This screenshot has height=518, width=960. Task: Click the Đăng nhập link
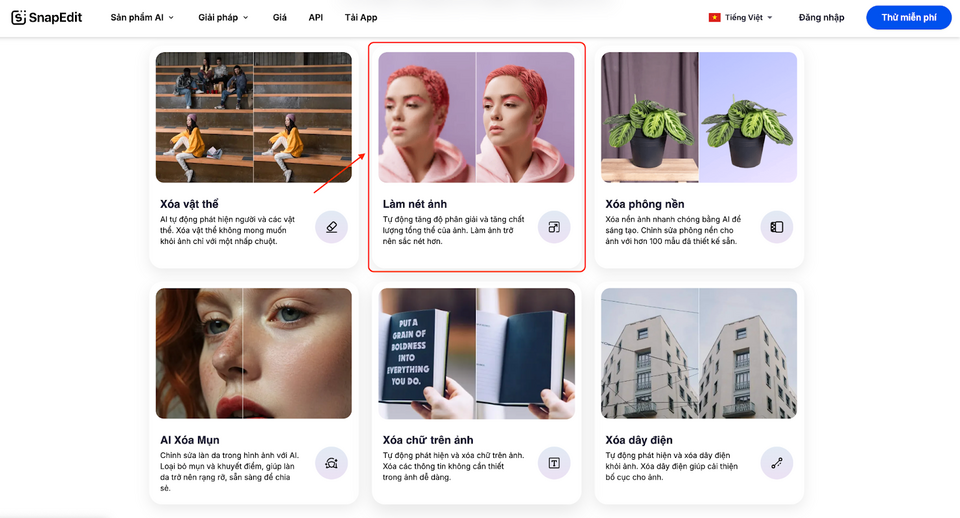pos(821,17)
